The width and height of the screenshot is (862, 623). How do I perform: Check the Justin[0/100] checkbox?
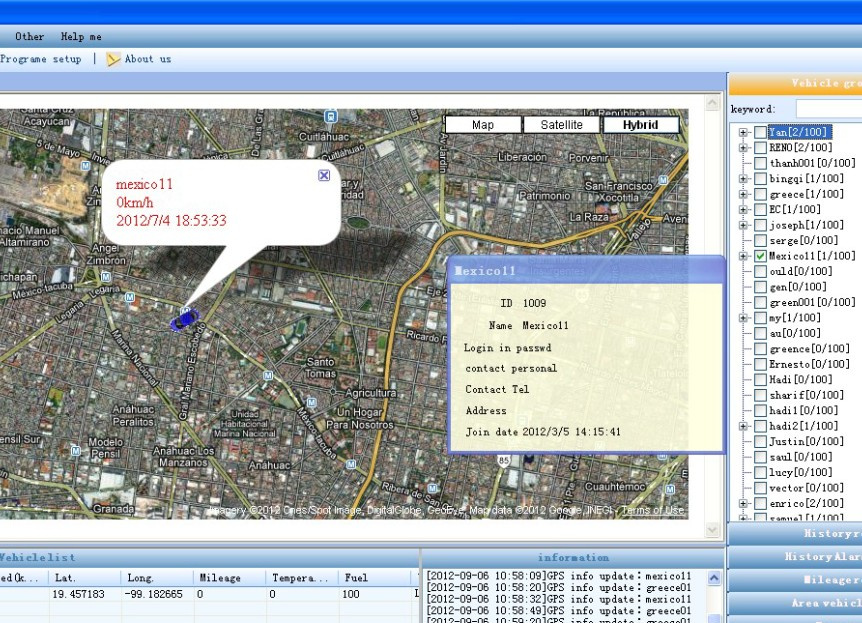point(760,442)
